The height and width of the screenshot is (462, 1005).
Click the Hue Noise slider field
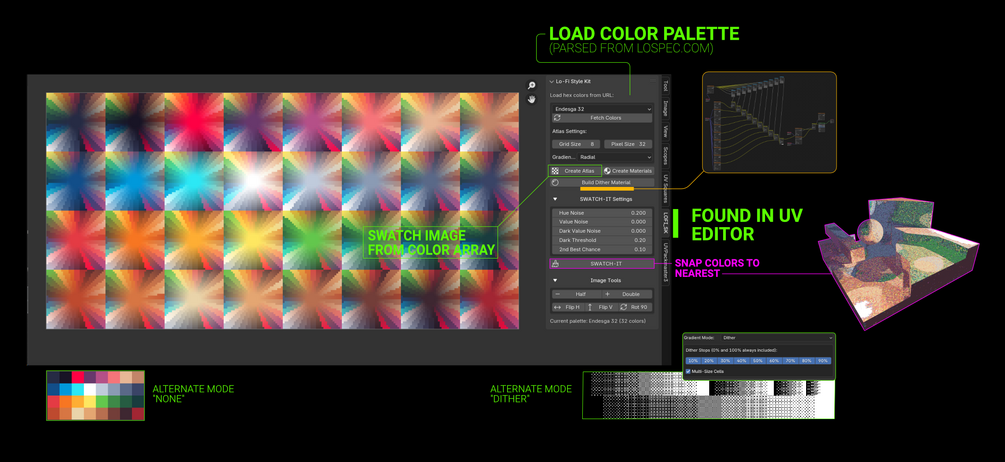602,212
